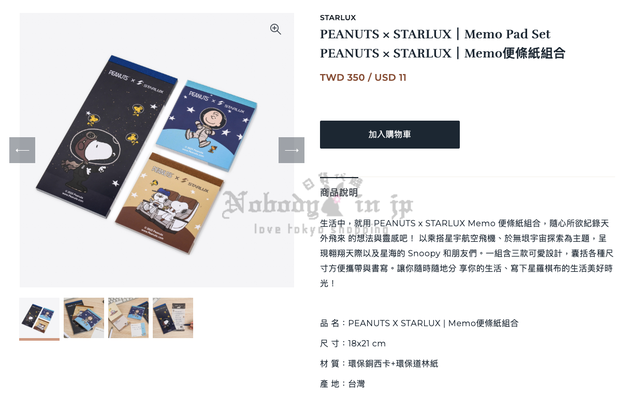Click the product description paragraph text
This screenshot has width=640, height=408.
coord(467,253)
